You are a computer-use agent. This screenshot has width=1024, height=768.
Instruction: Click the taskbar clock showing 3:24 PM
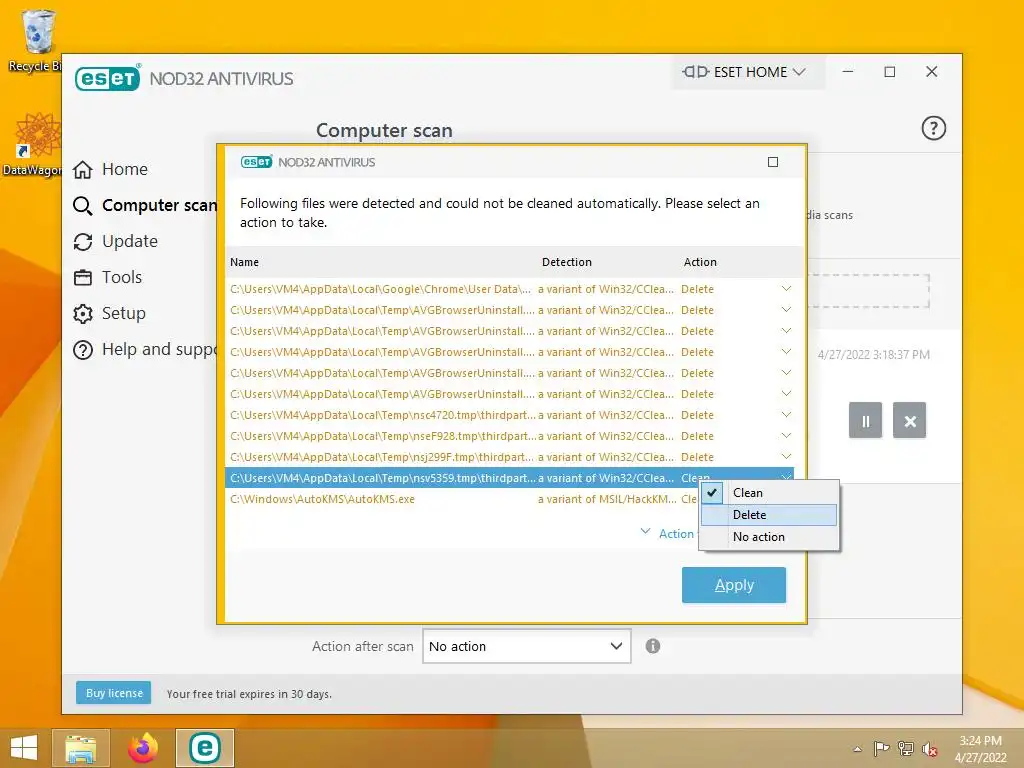pos(980,749)
